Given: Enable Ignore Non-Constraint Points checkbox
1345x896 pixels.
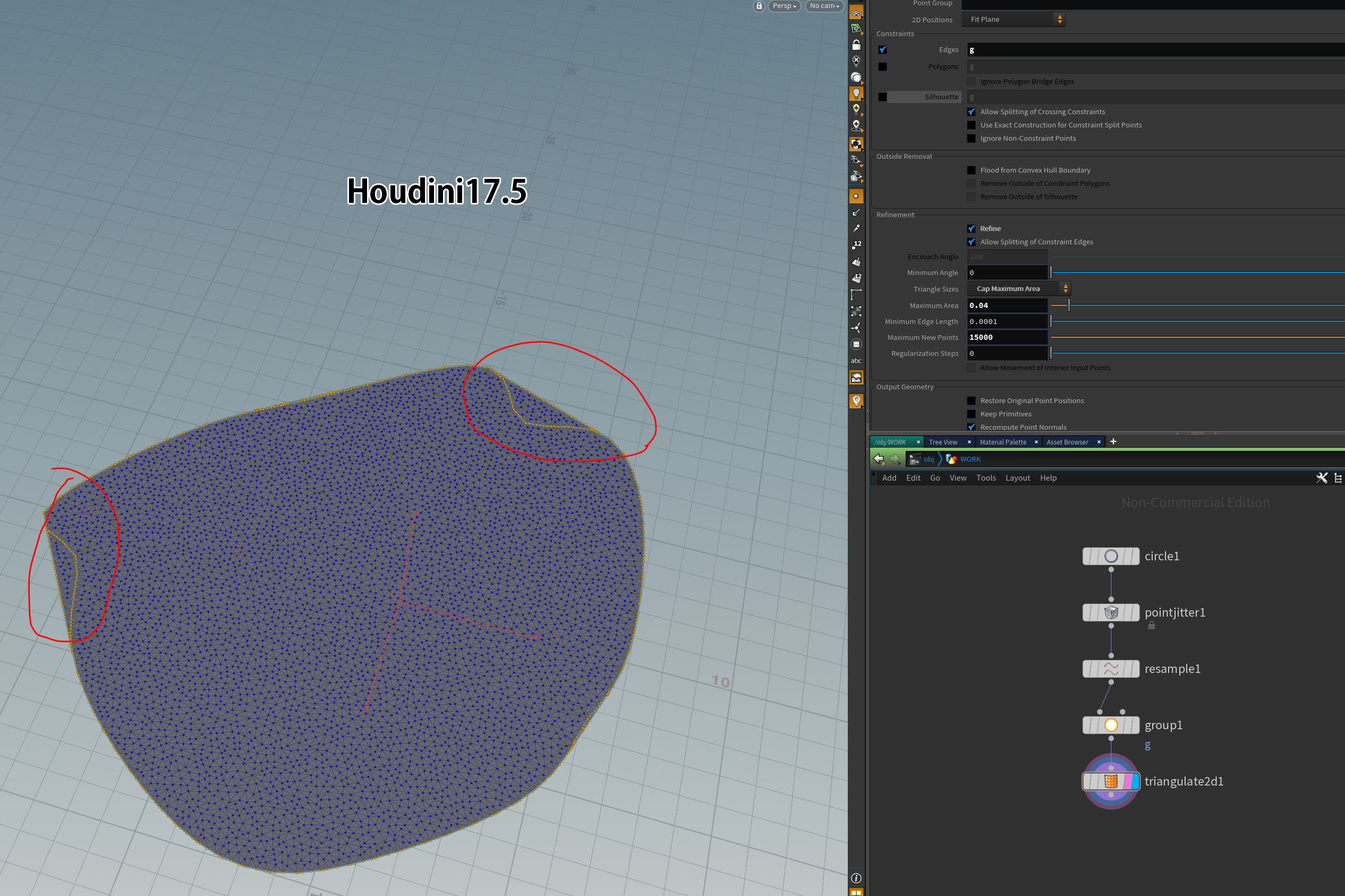Looking at the screenshot, I should tap(972, 138).
